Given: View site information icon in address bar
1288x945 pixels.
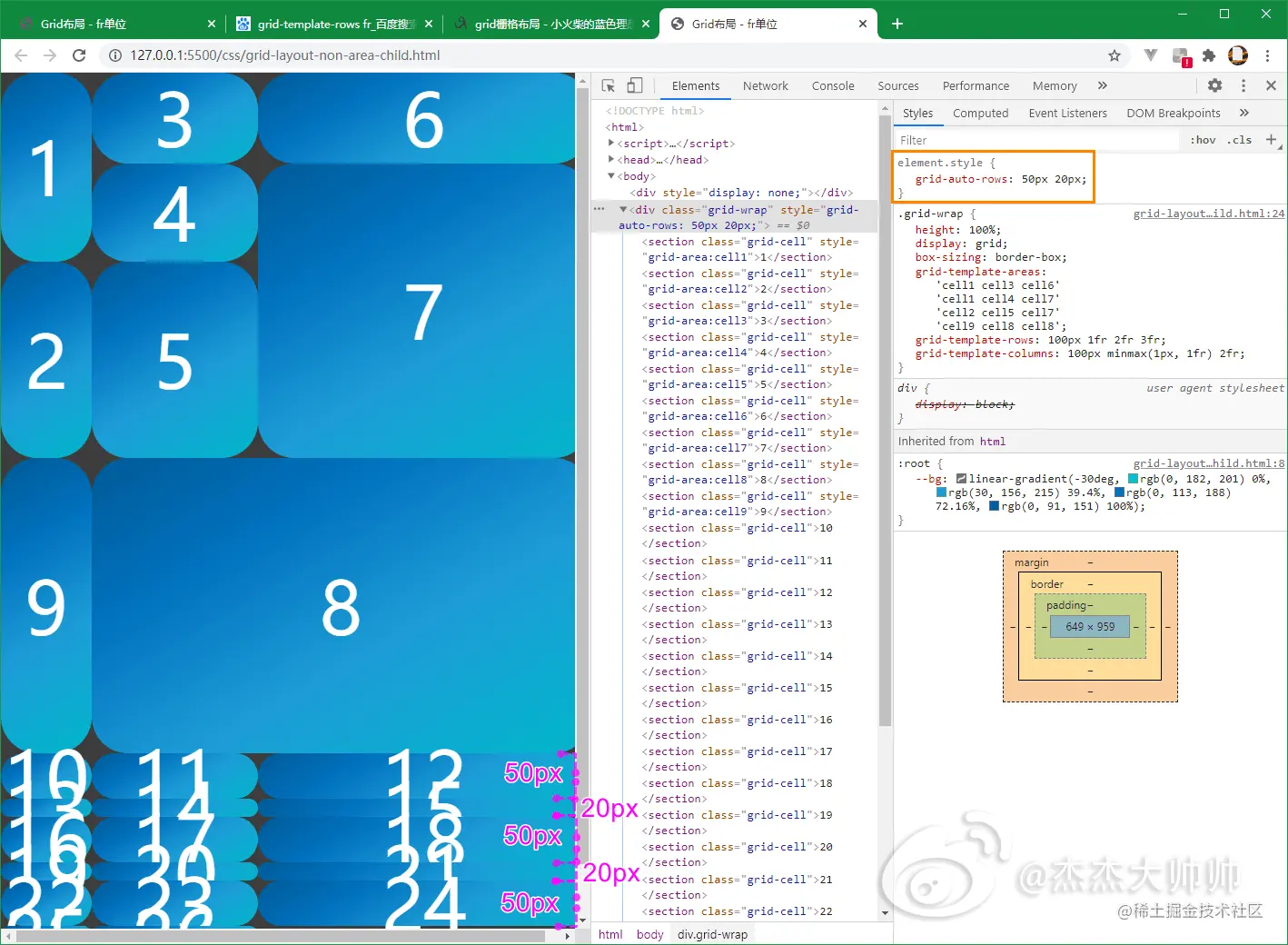Looking at the screenshot, I should point(115,55).
